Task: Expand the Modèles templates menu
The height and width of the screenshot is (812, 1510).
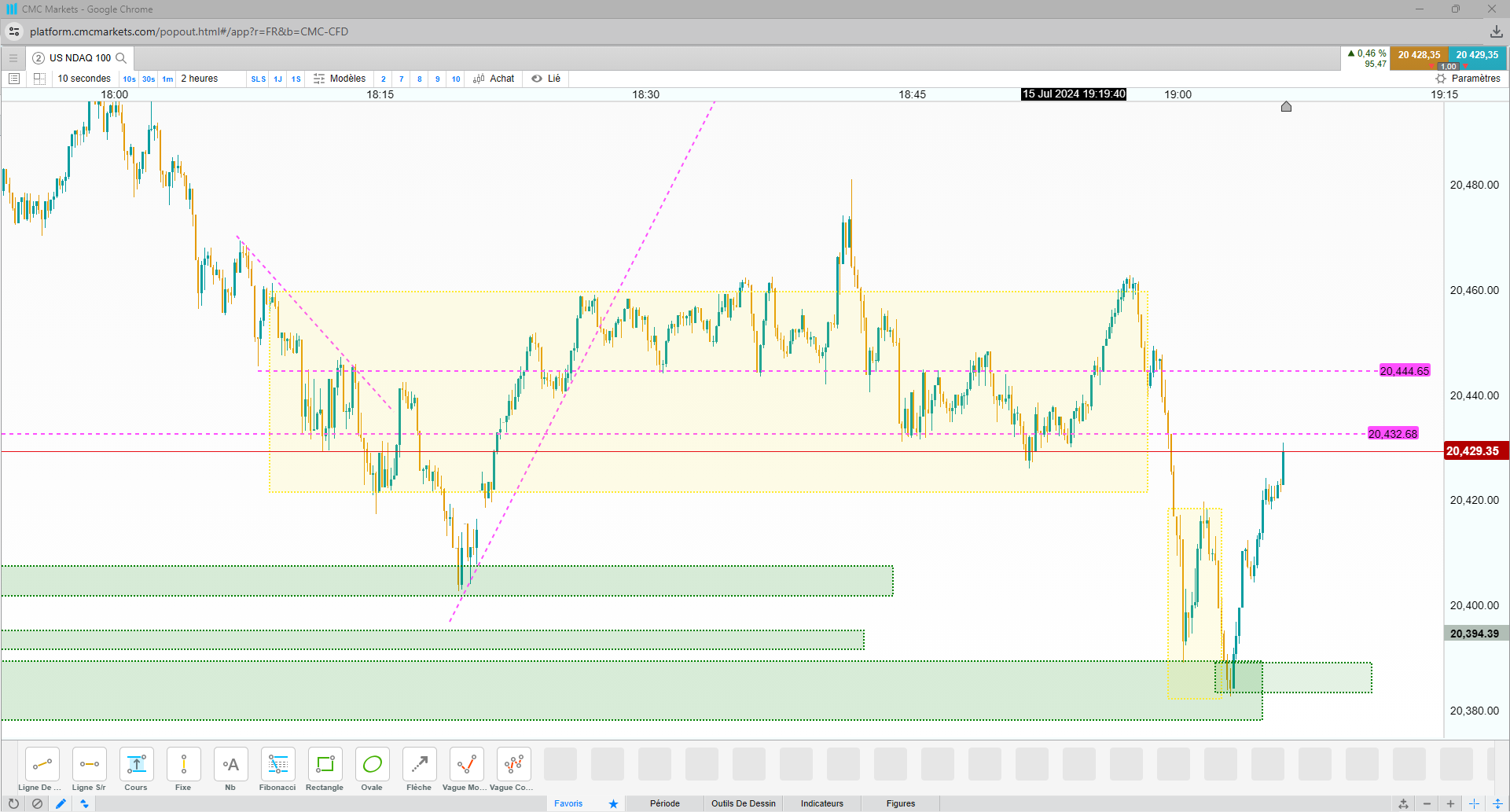Action: click(x=340, y=79)
